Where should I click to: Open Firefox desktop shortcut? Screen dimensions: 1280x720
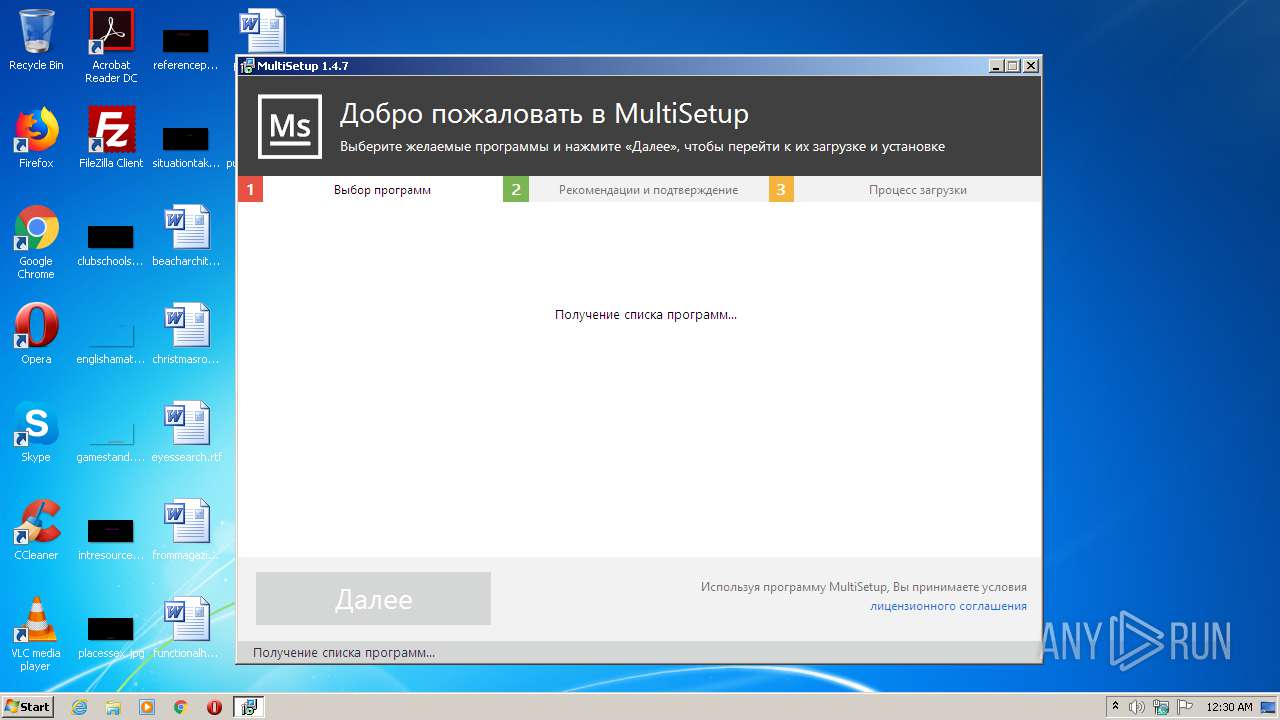36,138
